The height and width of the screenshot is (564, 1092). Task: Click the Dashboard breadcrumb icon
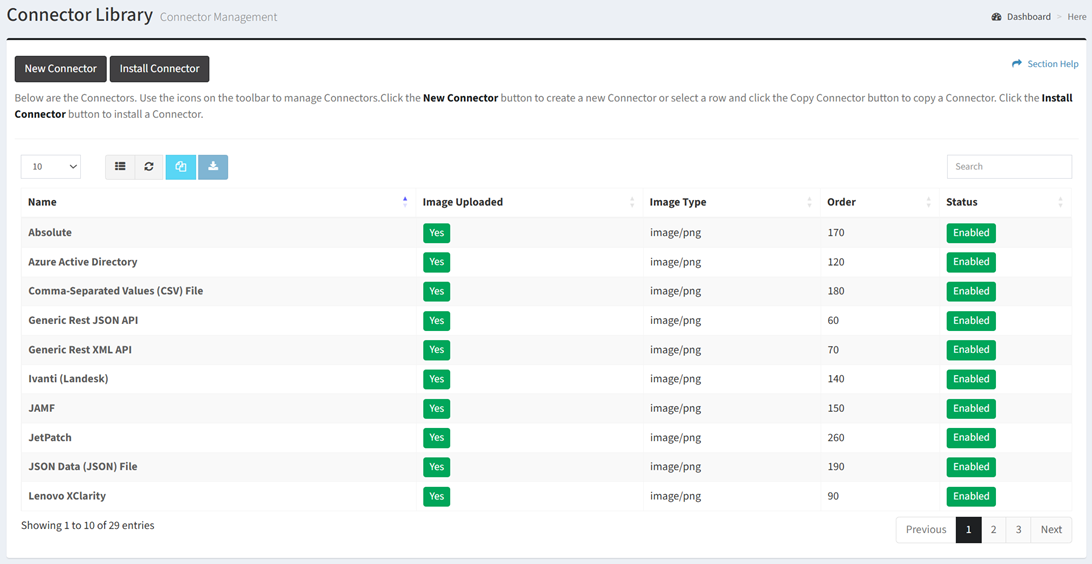point(997,17)
